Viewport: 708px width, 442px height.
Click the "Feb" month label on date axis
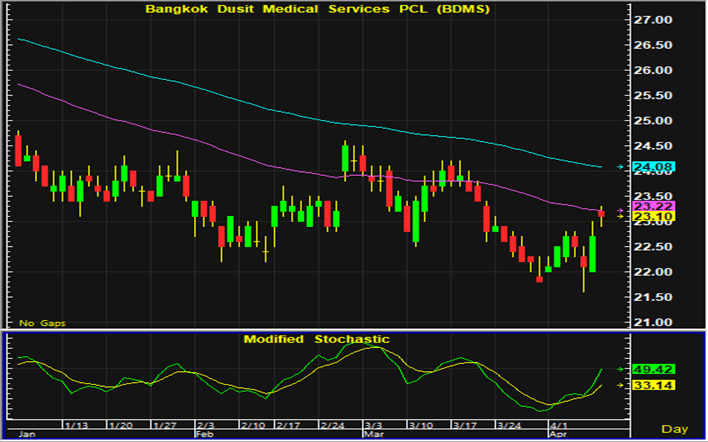(203, 435)
